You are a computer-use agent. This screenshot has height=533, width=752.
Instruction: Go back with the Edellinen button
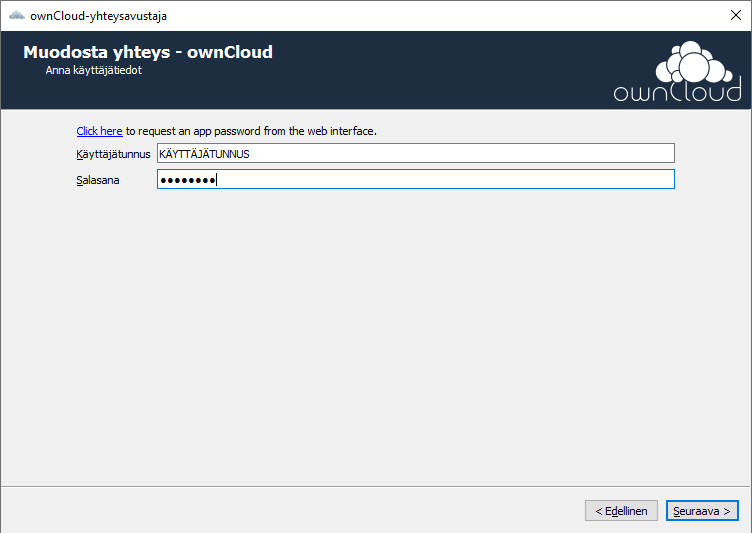coord(621,511)
